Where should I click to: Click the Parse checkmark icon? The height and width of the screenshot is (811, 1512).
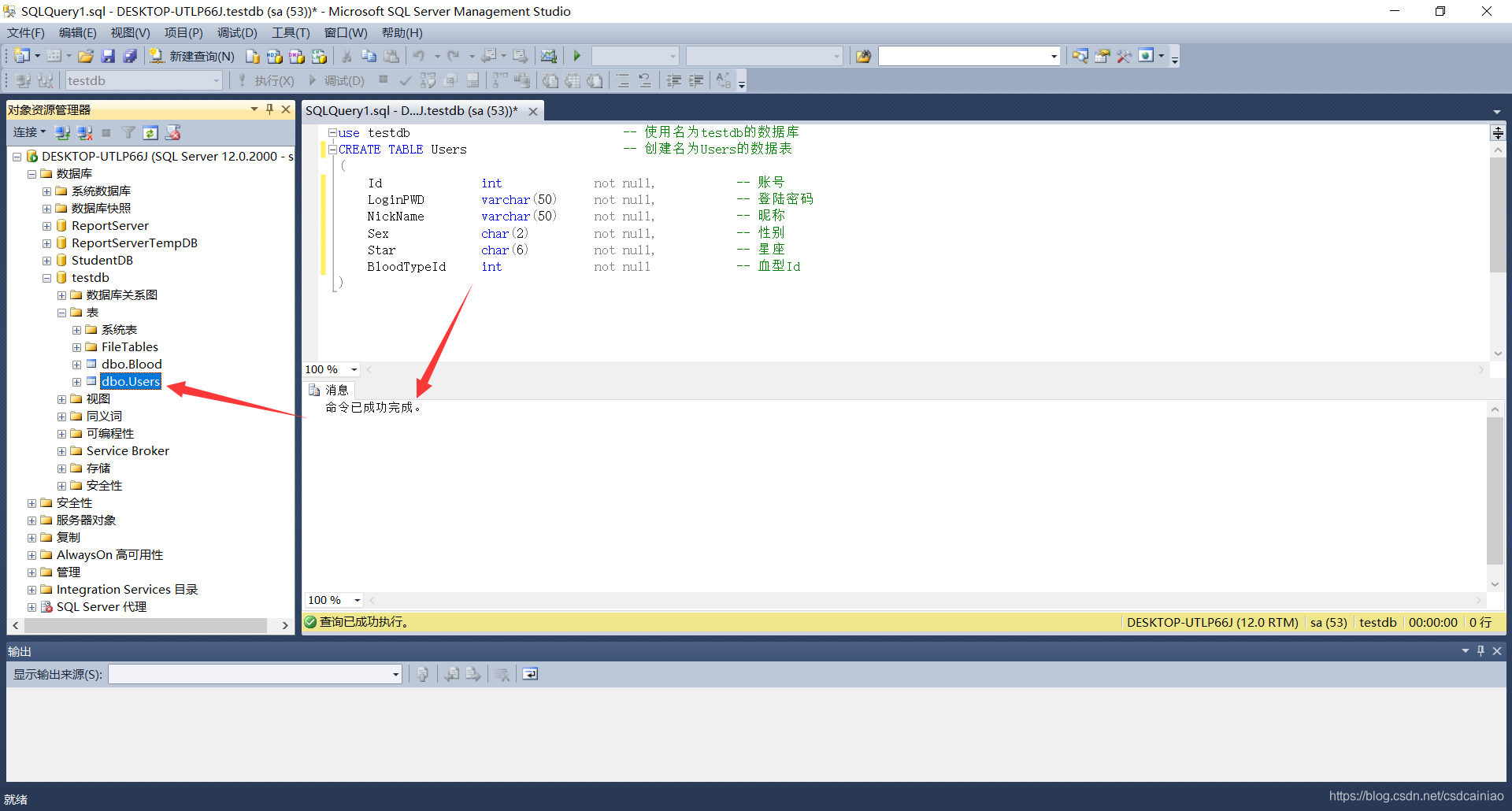(x=406, y=80)
